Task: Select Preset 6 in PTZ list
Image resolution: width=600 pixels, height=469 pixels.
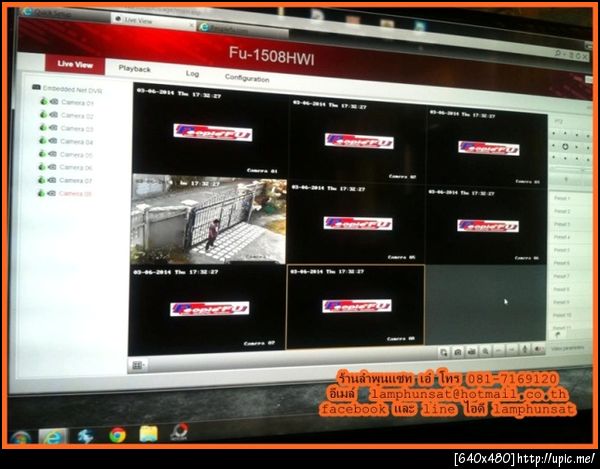Action: 562,263
